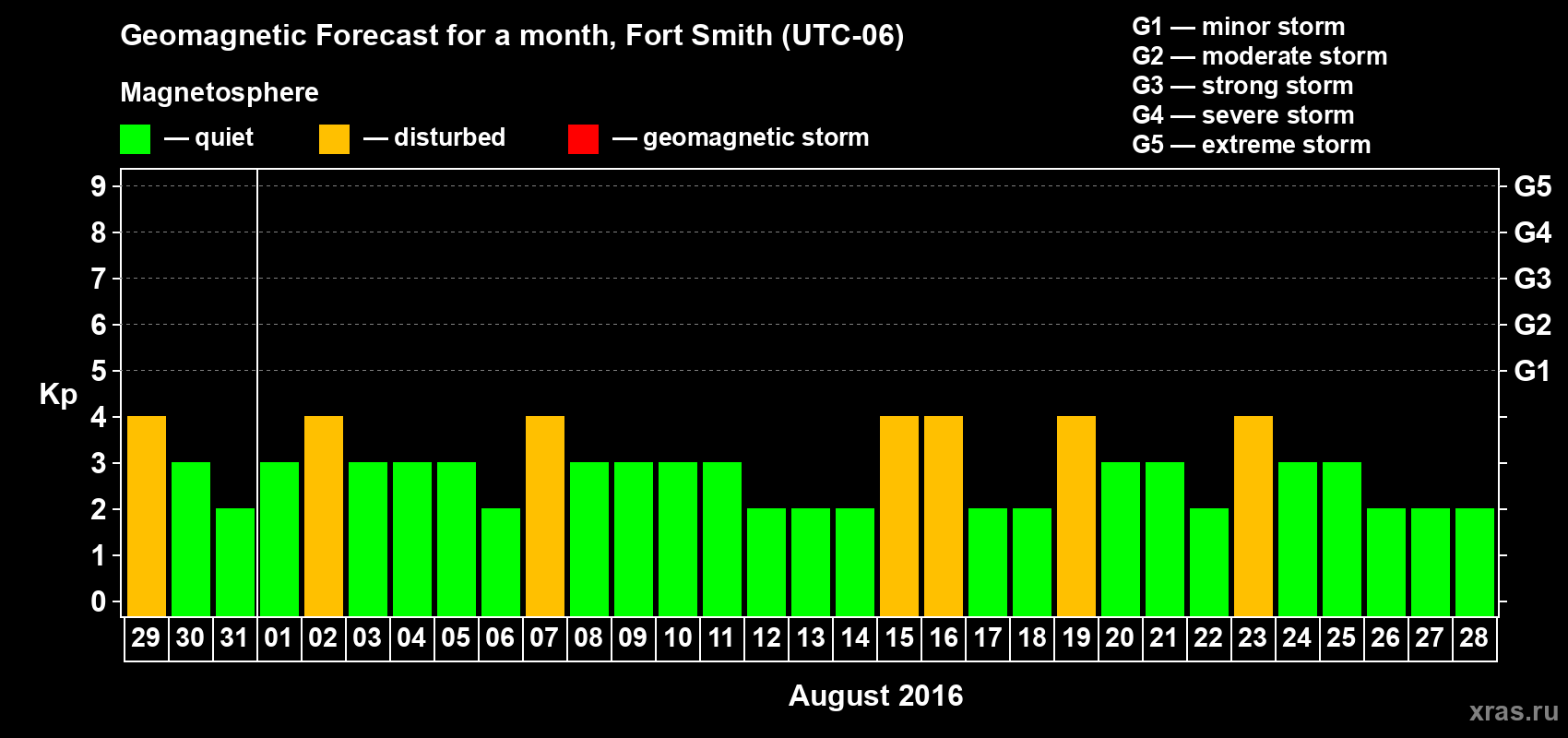This screenshot has height=738, width=1568.
Task: Click the green bar for August 04
Action: 412,539
